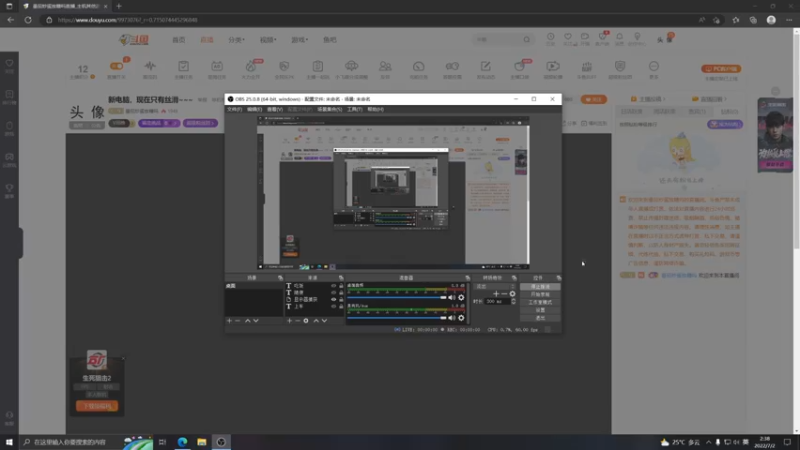Expand the 游戏 dropdown in Douyu navigation
This screenshot has width=800, height=450.
[x=299, y=40]
